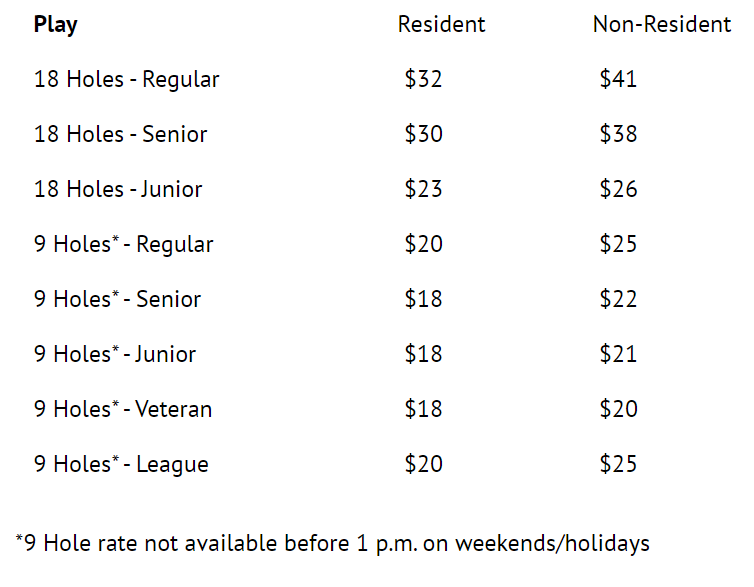This screenshot has width=754, height=587.
Task: Select the $38 non-resident 18-hole senior price
Action: pos(618,135)
